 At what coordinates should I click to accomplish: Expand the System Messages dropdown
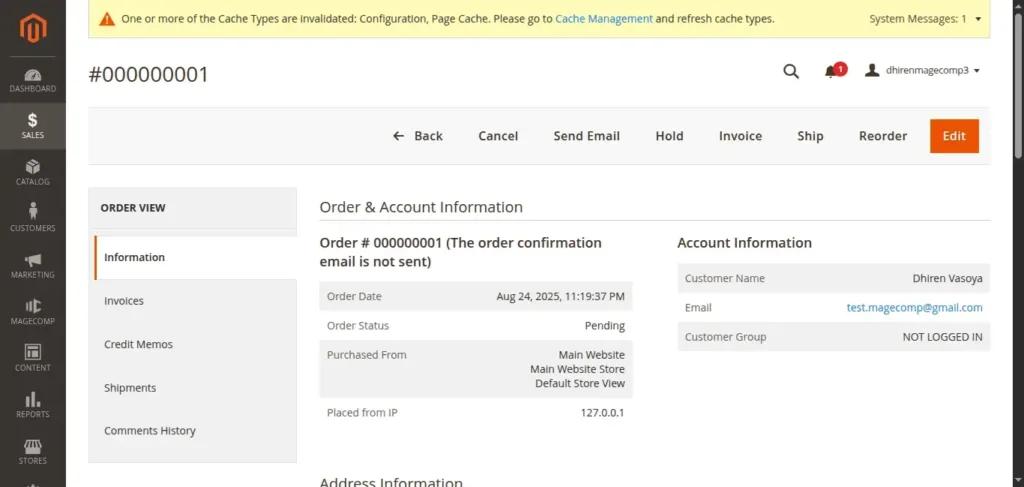coord(923,19)
